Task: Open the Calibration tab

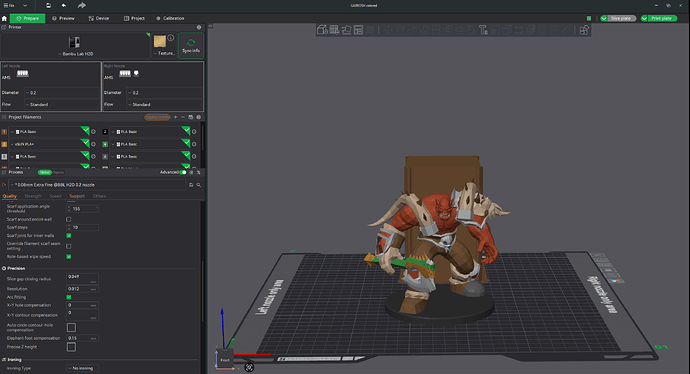Action: click(170, 18)
